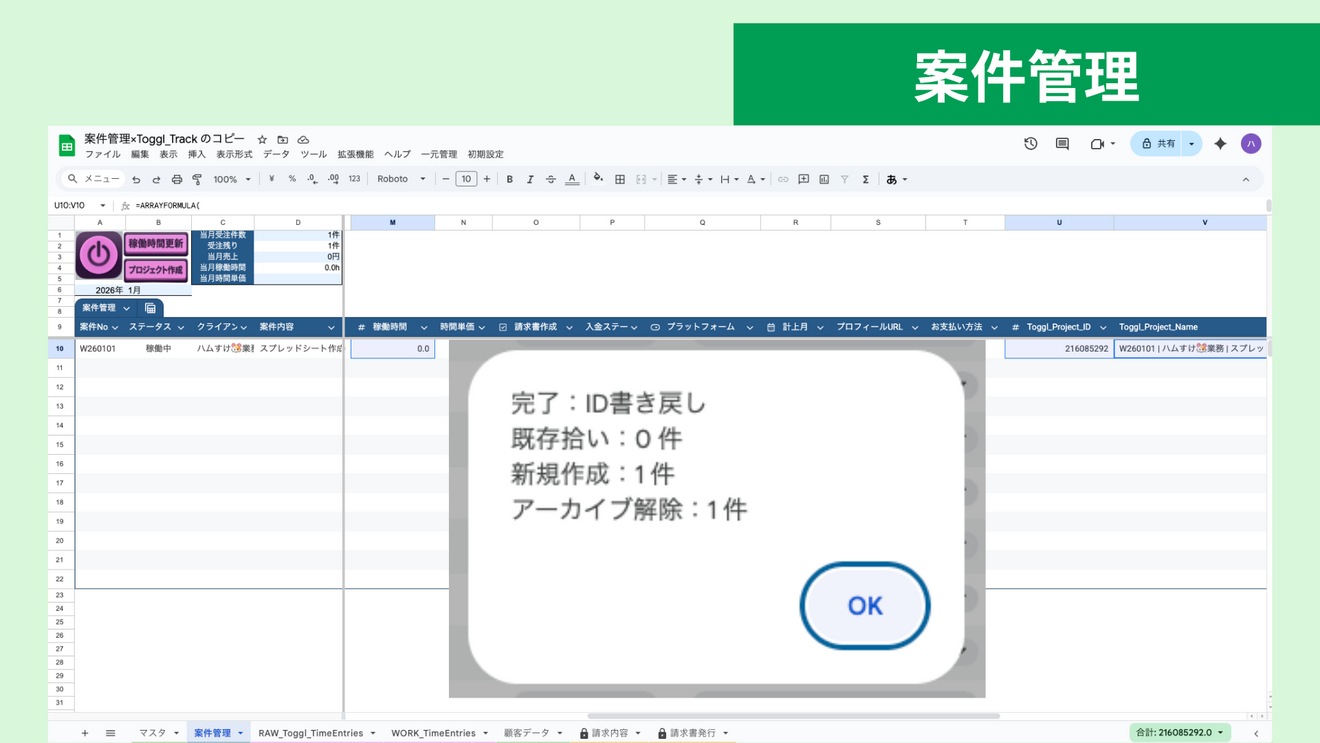The height and width of the screenshot is (743, 1320).
Task: Open the 案件管理 table name dropdown
Action: click(127, 308)
